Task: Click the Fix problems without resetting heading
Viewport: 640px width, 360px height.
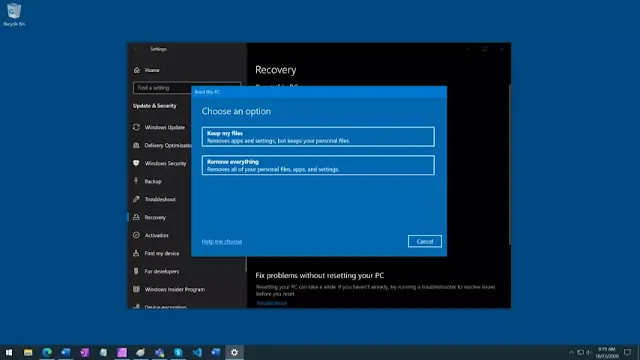Action: (x=320, y=276)
